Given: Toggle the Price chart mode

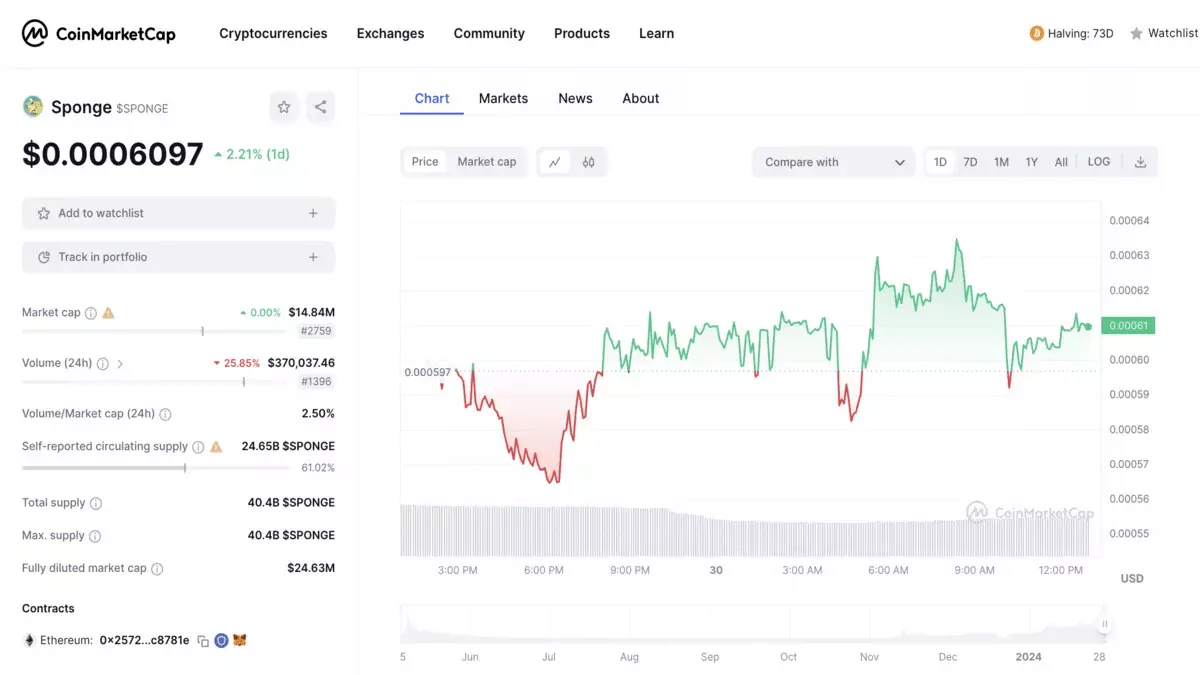Looking at the screenshot, I should point(425,162).
